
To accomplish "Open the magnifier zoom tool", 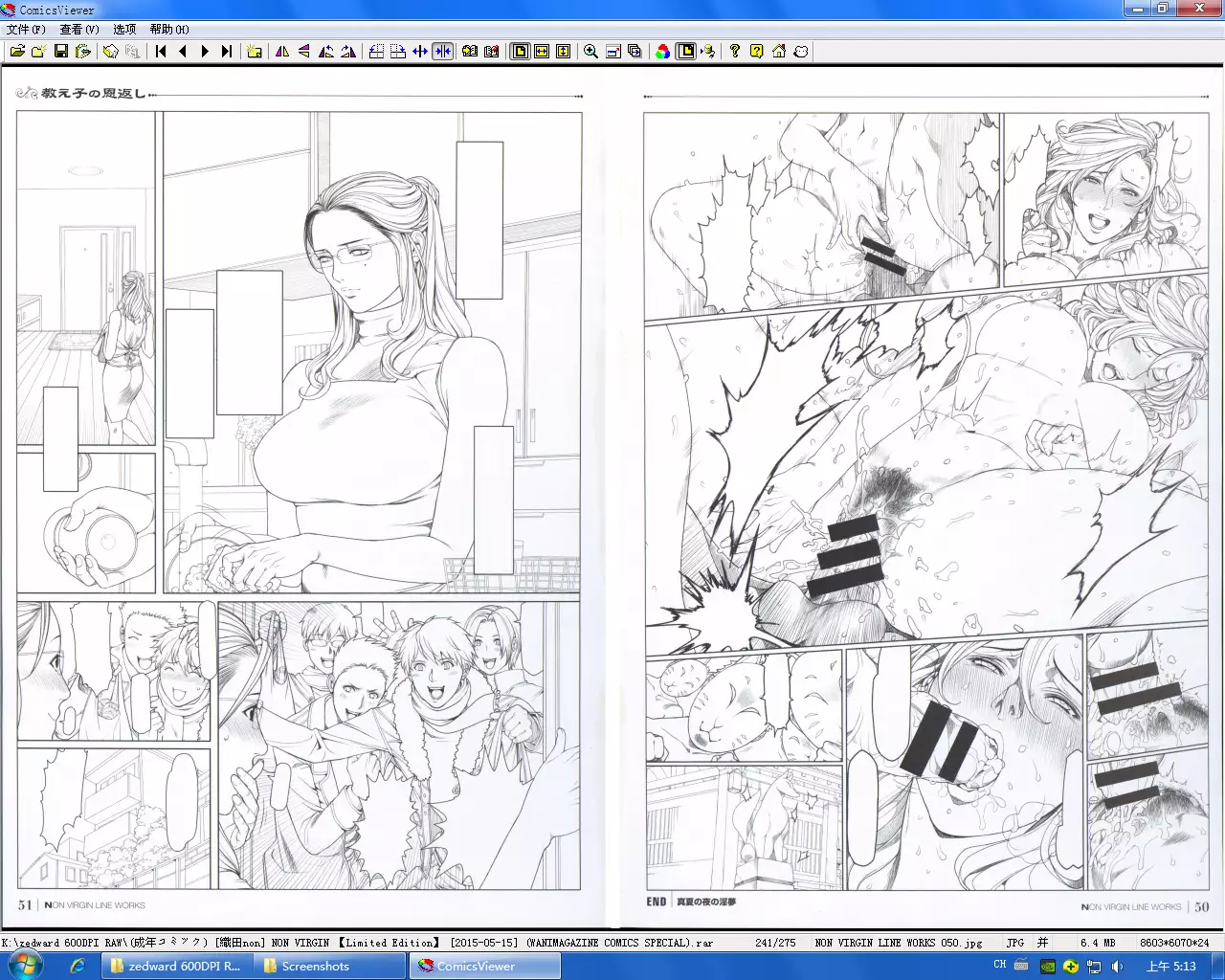I will pyautogui.click(x=591, y=52).
